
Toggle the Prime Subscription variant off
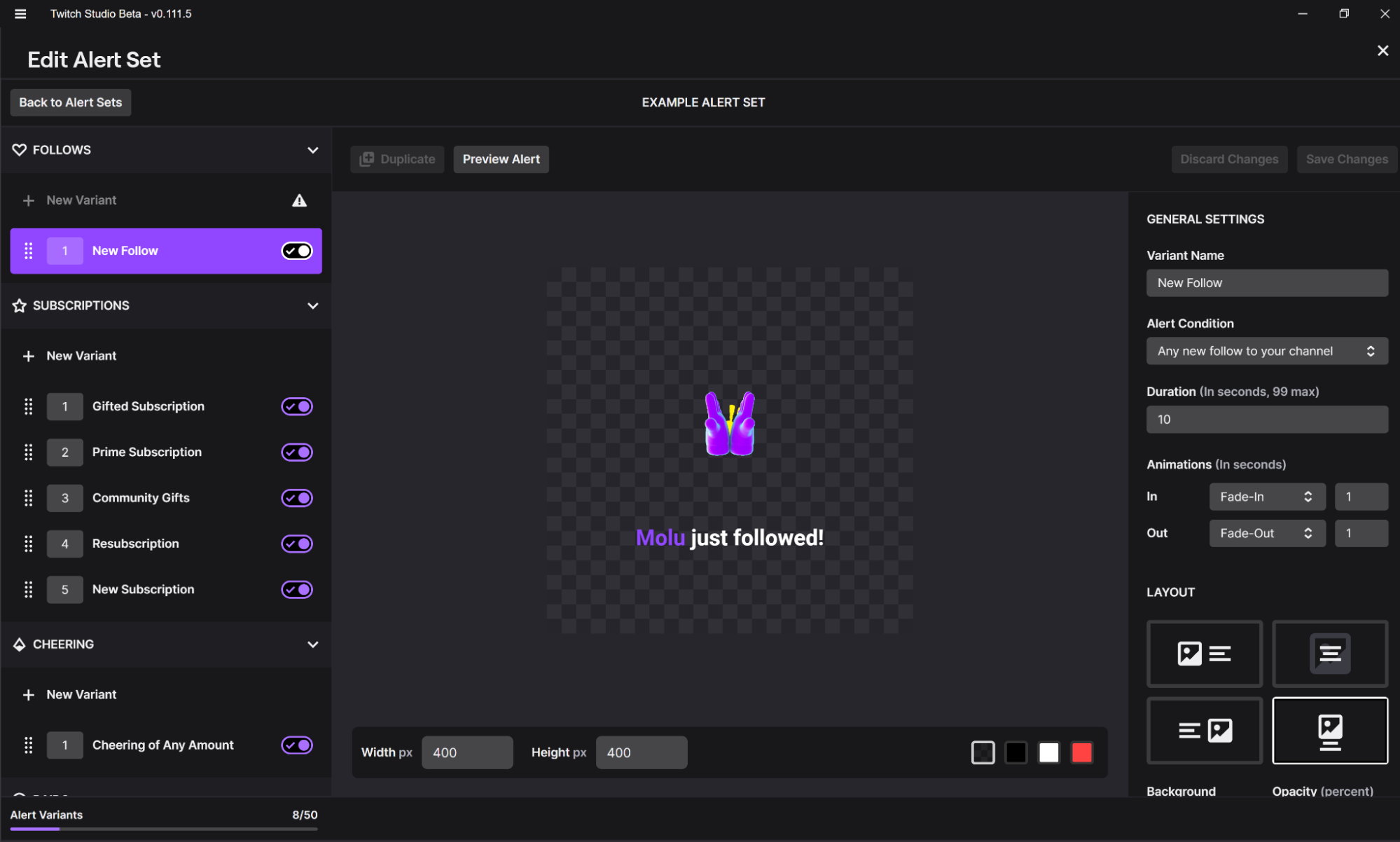tap(296, 452)
